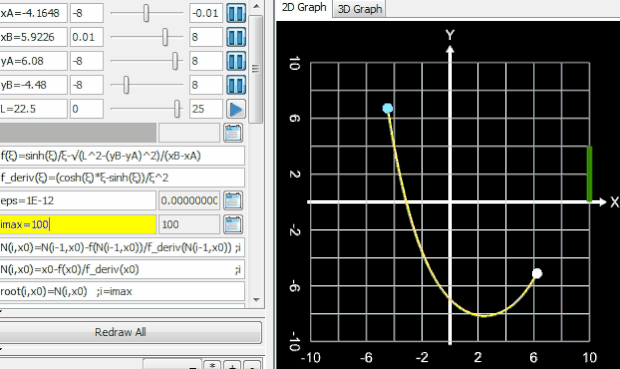Edit the yA=6.08 value field
This screenshot has width=620, height=369.
coord(33,61)
